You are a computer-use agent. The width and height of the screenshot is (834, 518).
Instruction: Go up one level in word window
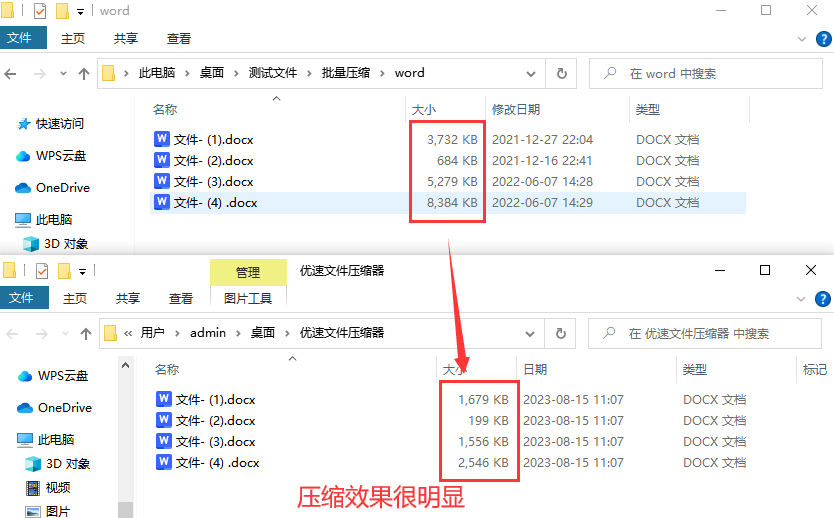tap(84, 73)
